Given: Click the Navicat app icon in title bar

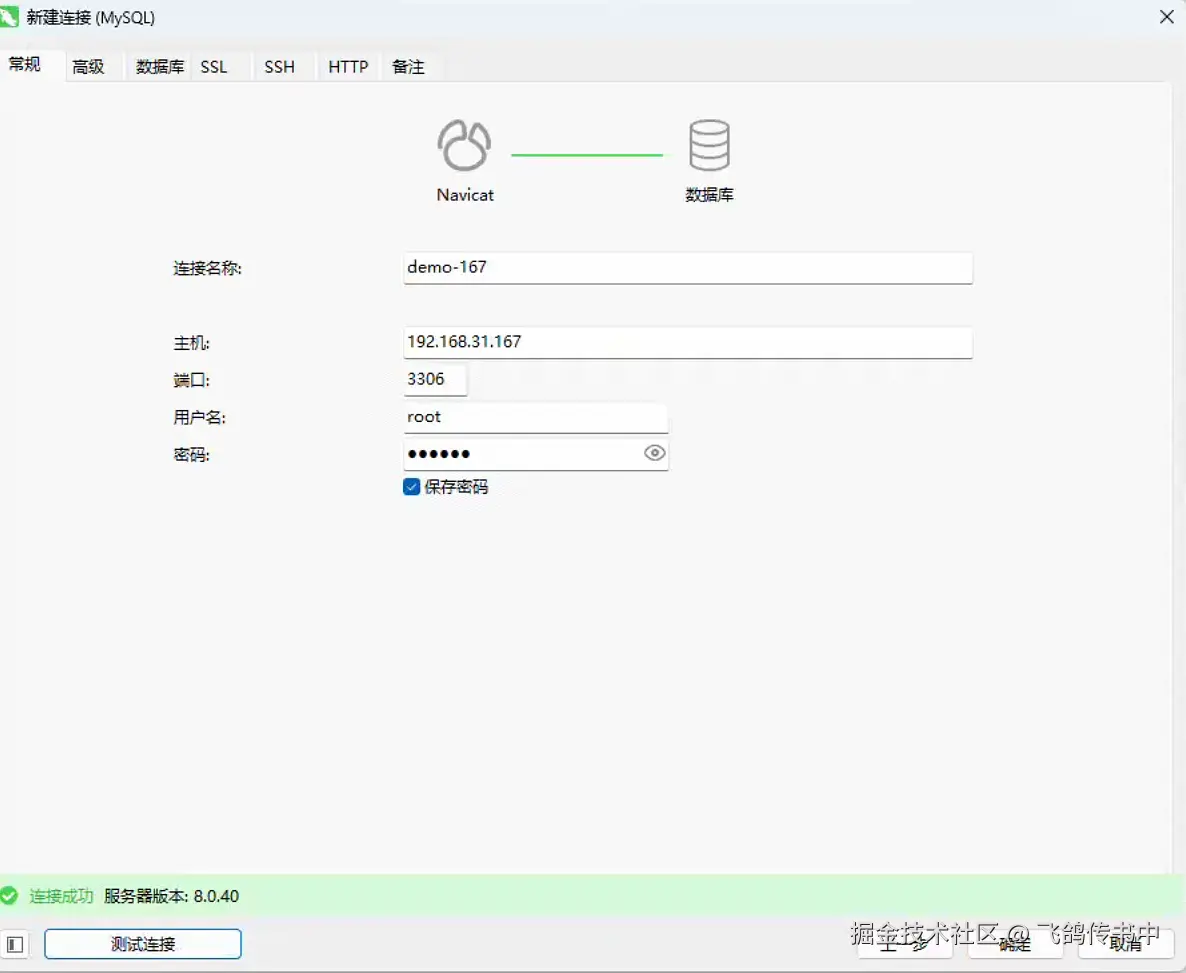Looking at the screenshot, I should click(x=9, y=17).
